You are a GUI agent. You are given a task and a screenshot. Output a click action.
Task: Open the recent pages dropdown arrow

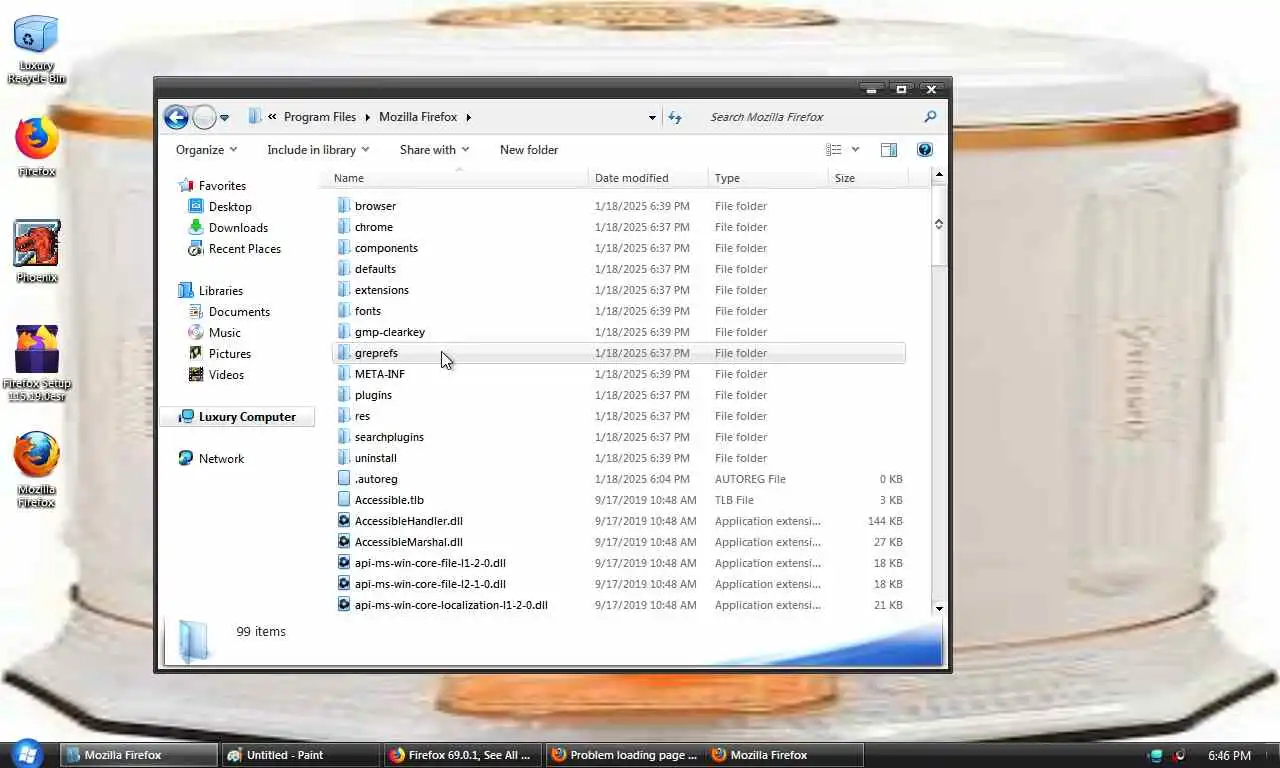224,118
